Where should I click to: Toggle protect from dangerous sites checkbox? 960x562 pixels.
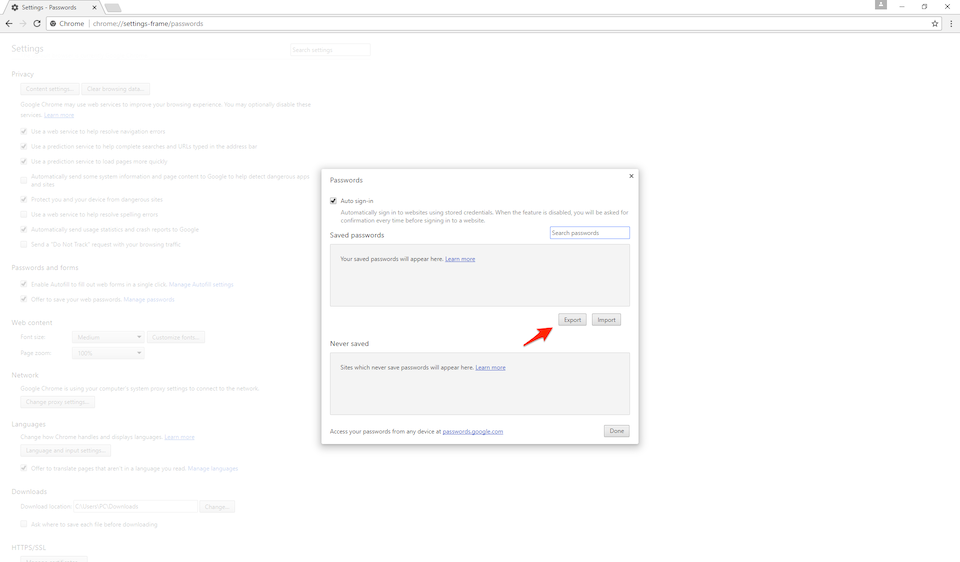pyautogui.click(x=24, y=200)
